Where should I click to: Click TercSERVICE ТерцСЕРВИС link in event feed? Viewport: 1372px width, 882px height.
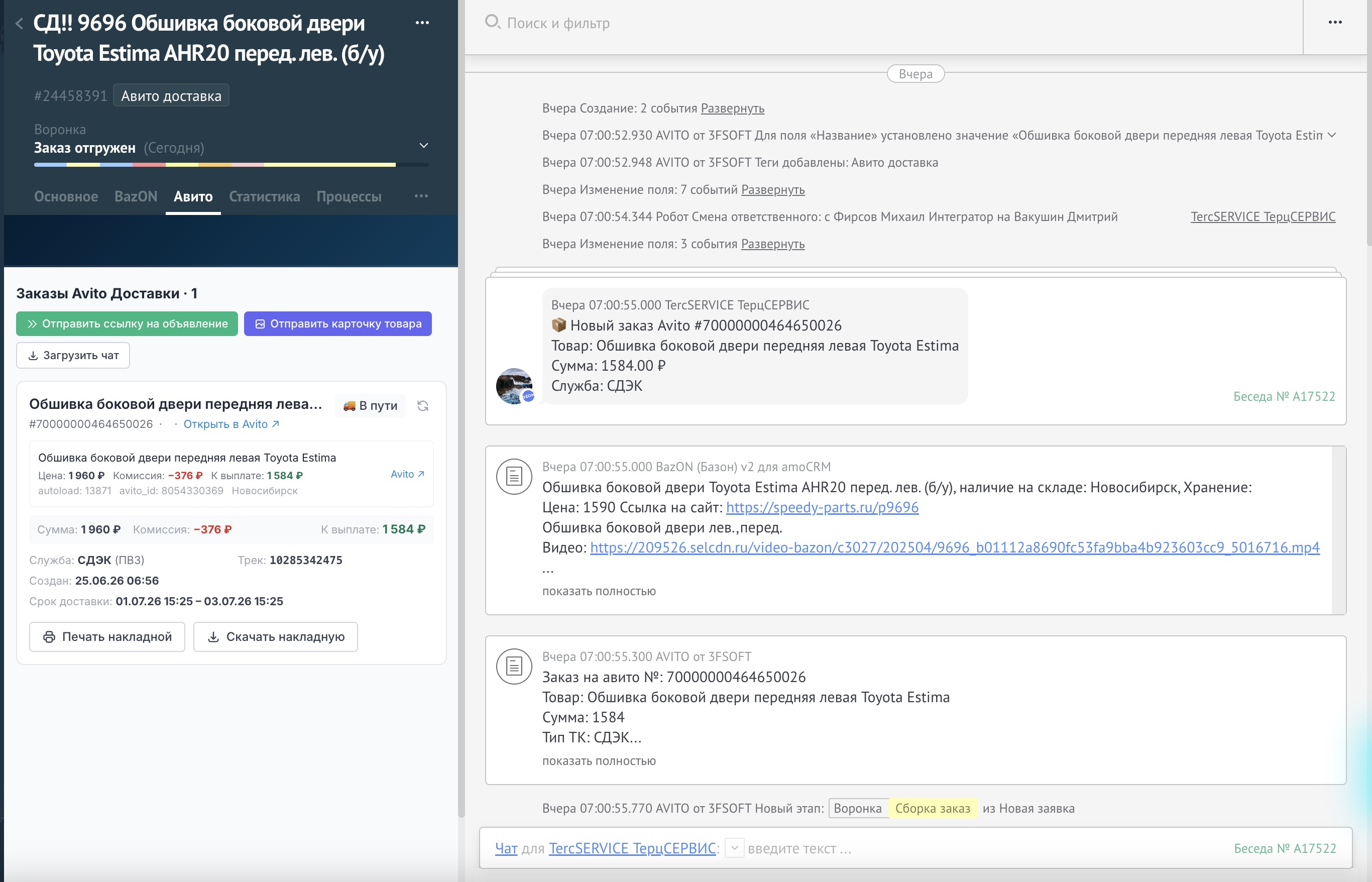[x=1263, y=216]
